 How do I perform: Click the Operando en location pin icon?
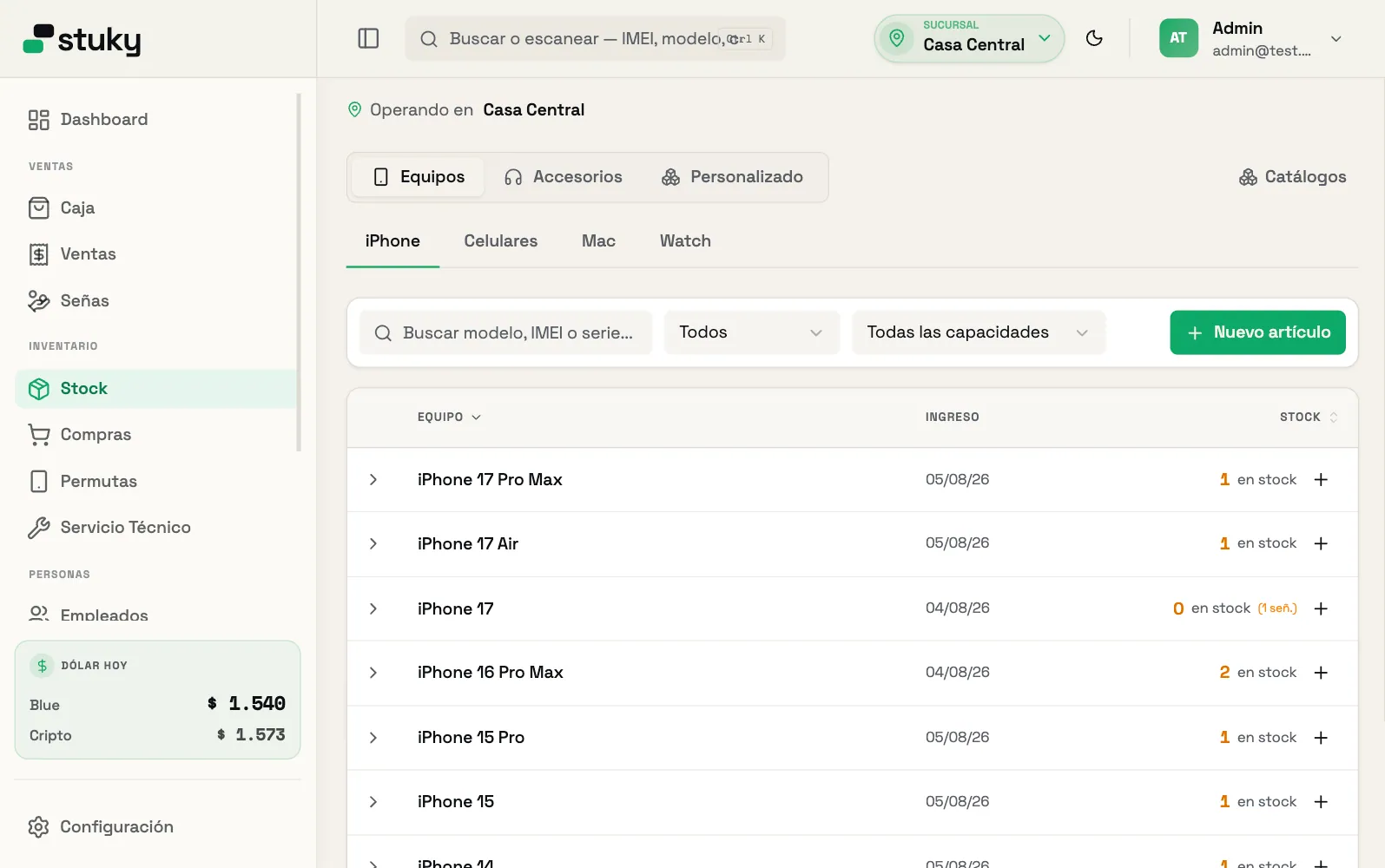(354, 109)
